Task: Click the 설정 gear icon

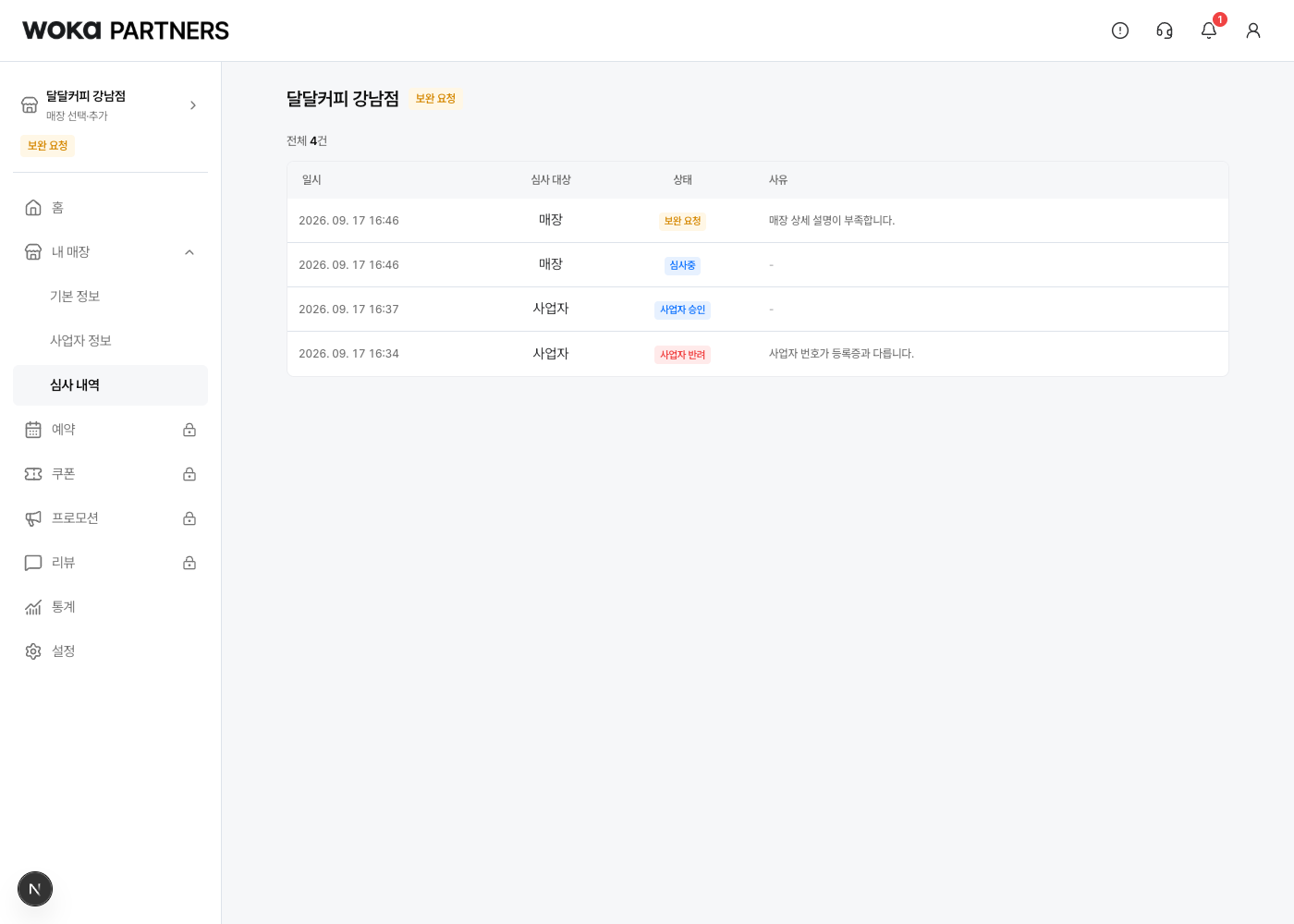Action: (x=33, y=651)
